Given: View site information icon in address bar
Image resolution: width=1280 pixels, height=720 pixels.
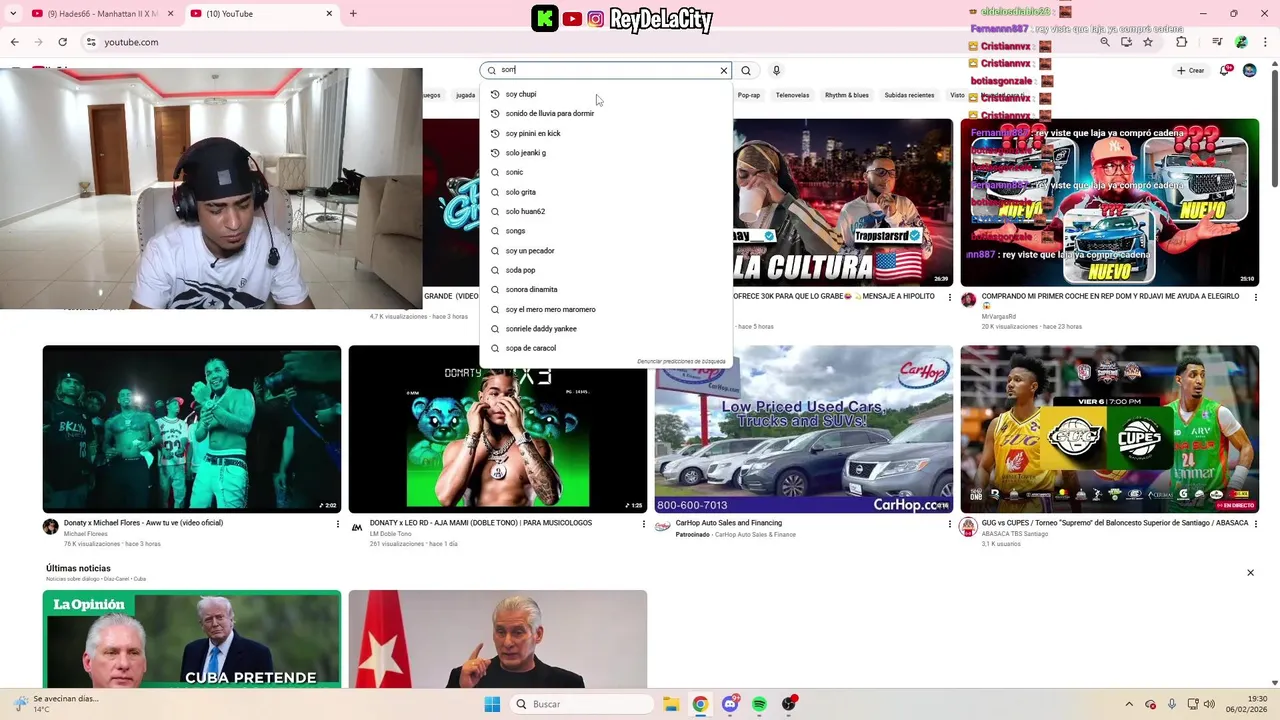Looking at the screenshot, I should tap(91, 42).
